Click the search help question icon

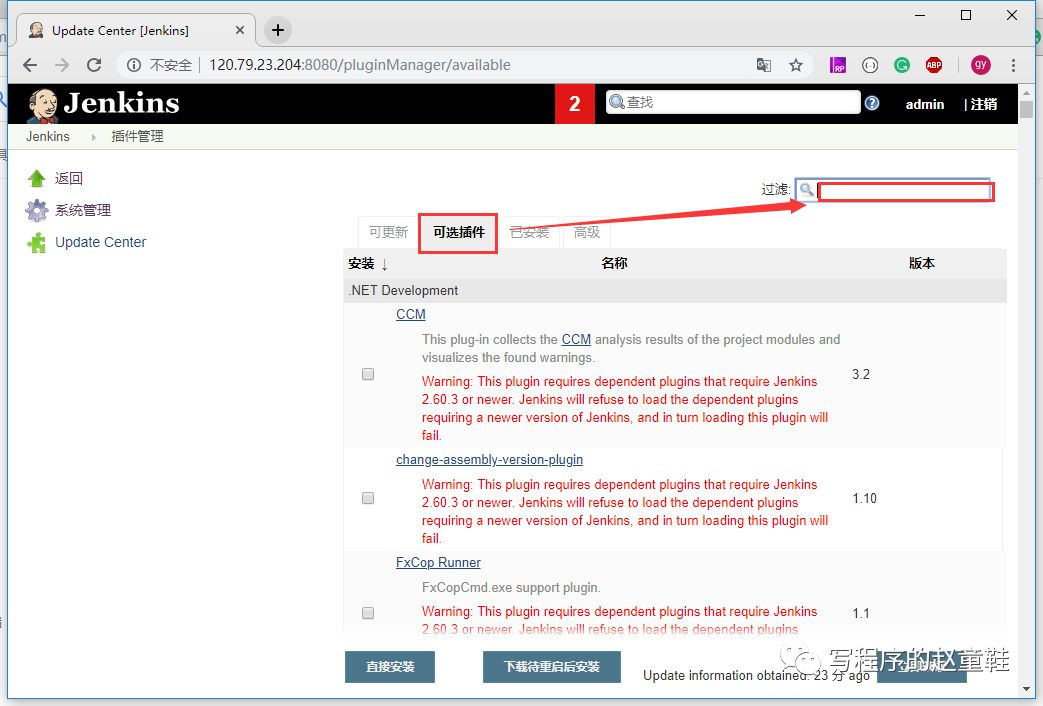[872, 103]
